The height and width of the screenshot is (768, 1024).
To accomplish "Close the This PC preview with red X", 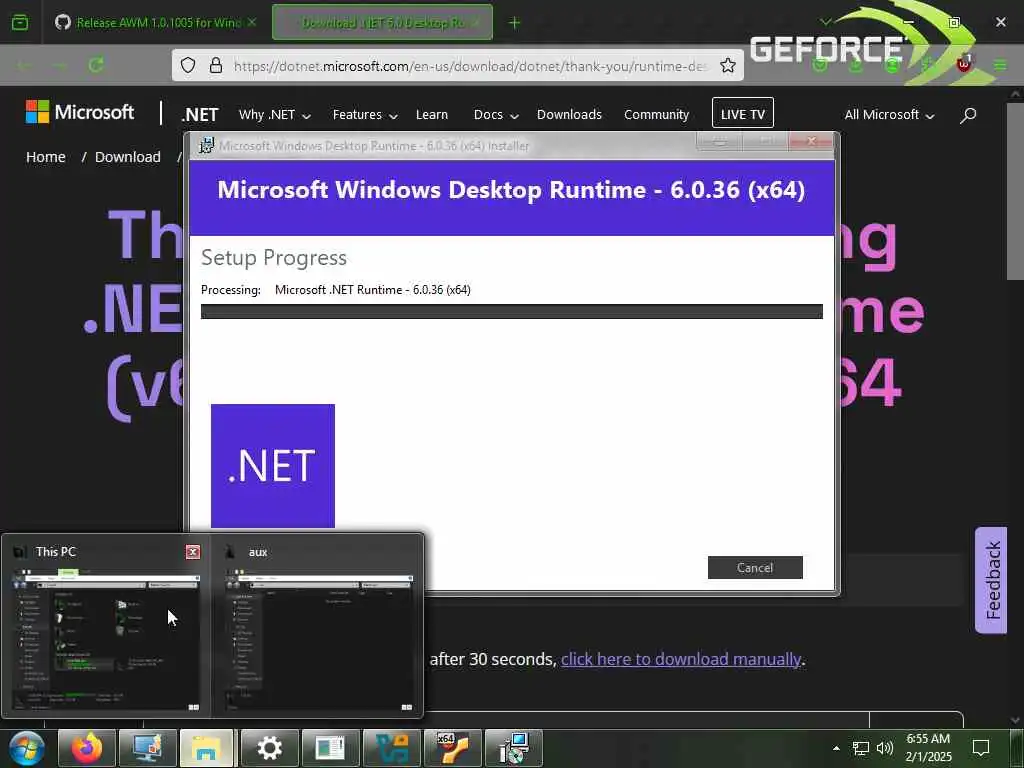I will coord(193,552).
